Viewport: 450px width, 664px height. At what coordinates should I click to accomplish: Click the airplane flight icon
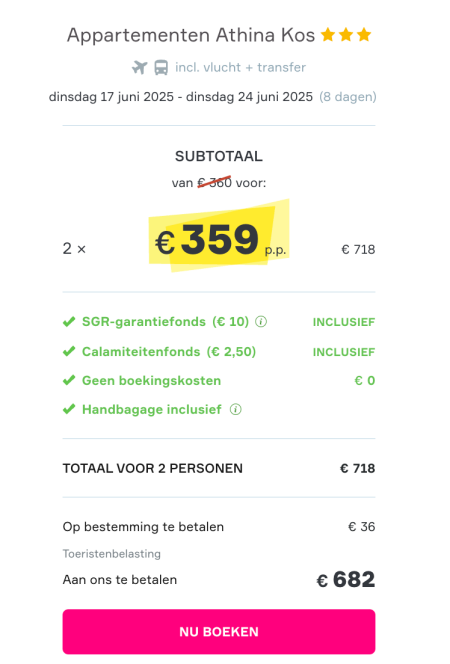pyautogui.click(x=139, y=67)
